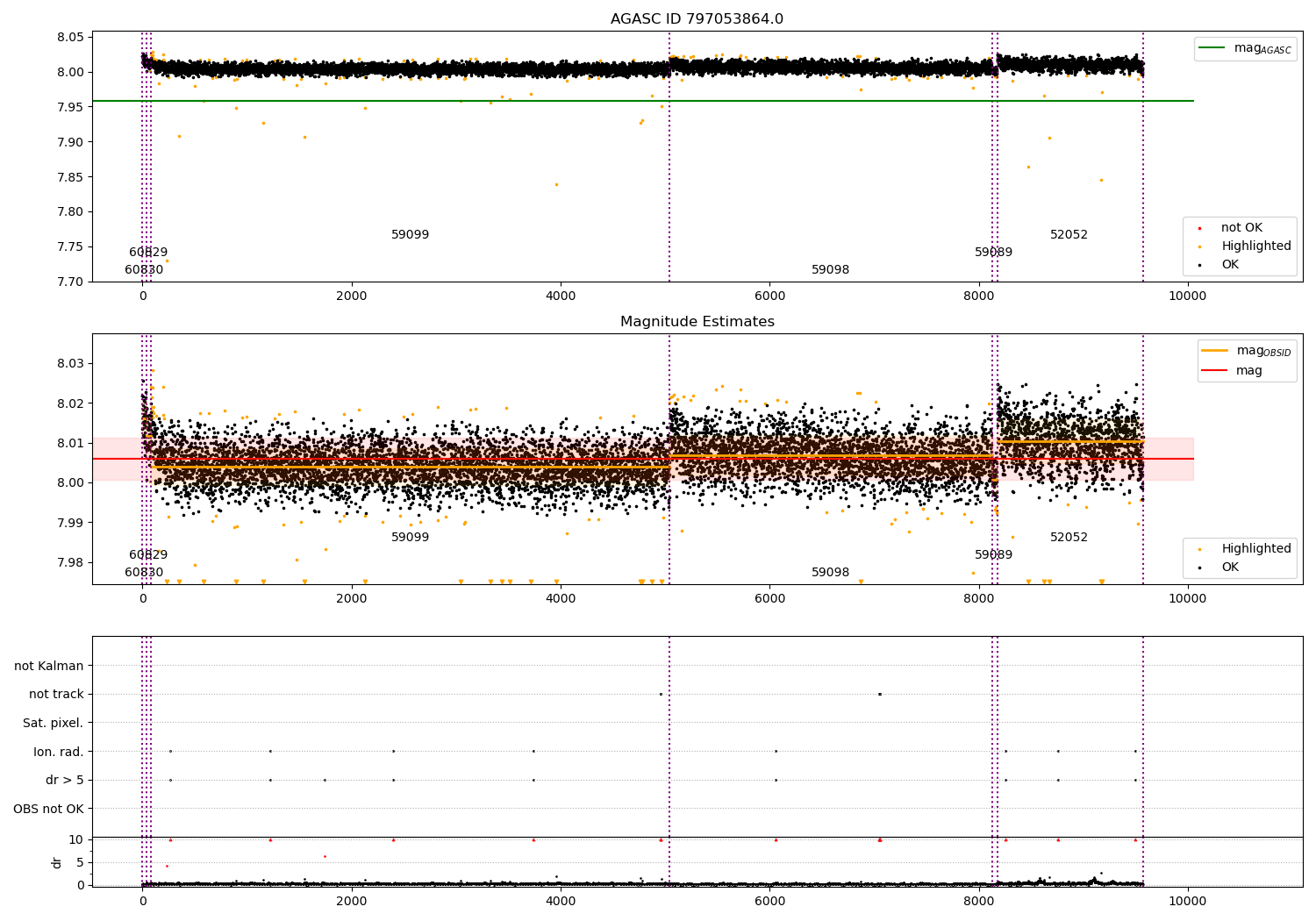Click the "7.98" y-tick in middle plot
The image size is (1316, 921).
[x=71, y=562]
